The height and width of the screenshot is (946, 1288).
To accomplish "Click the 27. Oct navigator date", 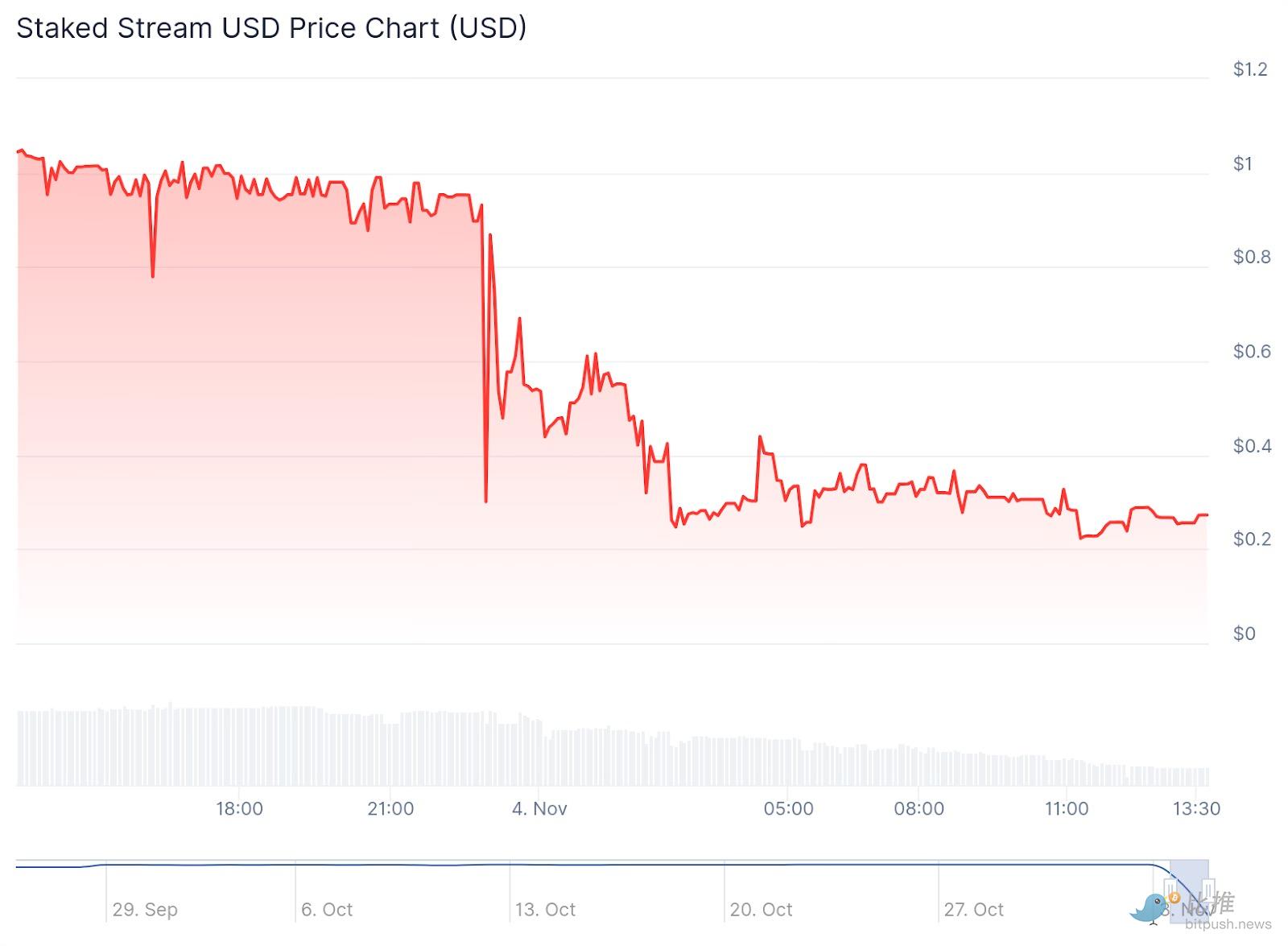I will tap(974, 910).
